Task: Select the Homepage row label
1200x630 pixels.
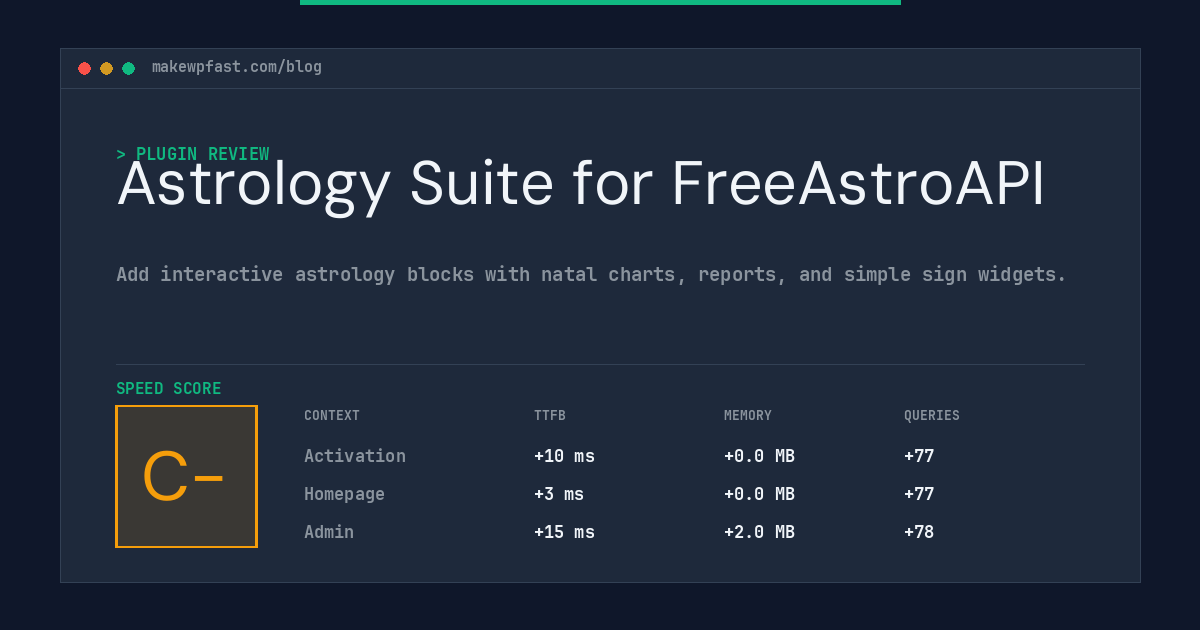Action: 344,494
